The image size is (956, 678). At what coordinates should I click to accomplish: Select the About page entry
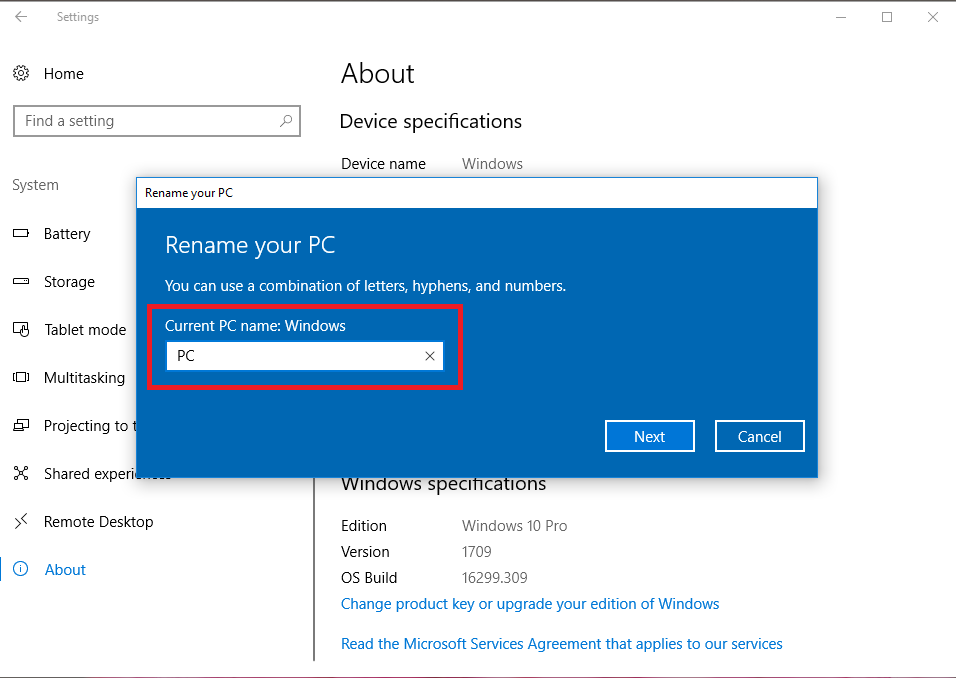coord(65,569)
